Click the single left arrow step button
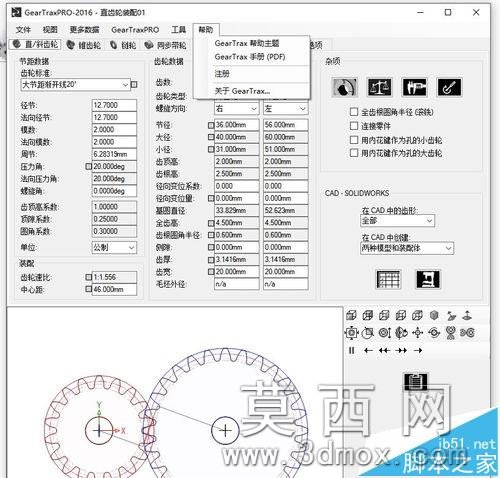This screenshot has width=500, height=478. (x=368, y=350)
